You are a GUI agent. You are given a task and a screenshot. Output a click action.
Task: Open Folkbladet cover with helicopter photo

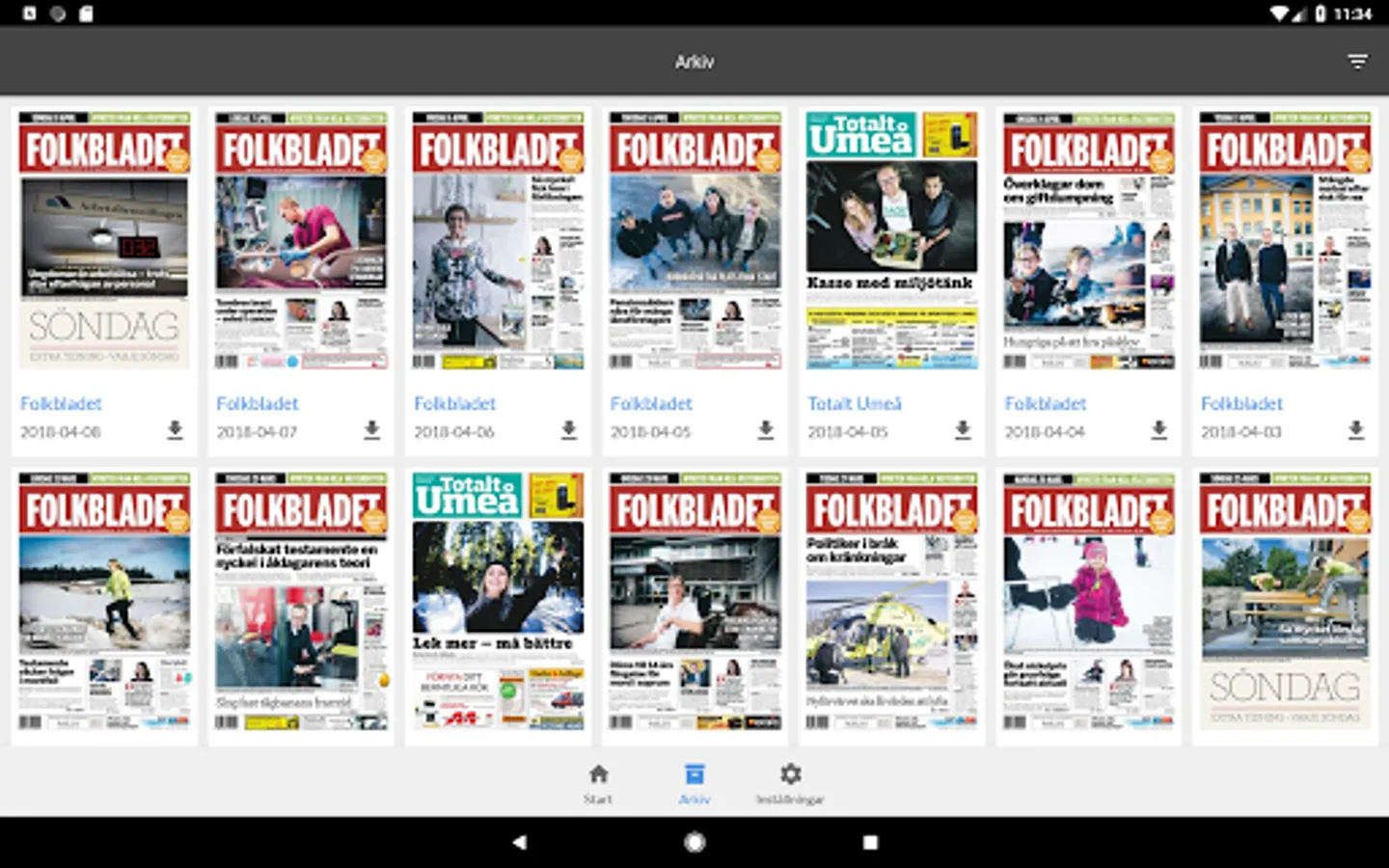pos(891,601)
